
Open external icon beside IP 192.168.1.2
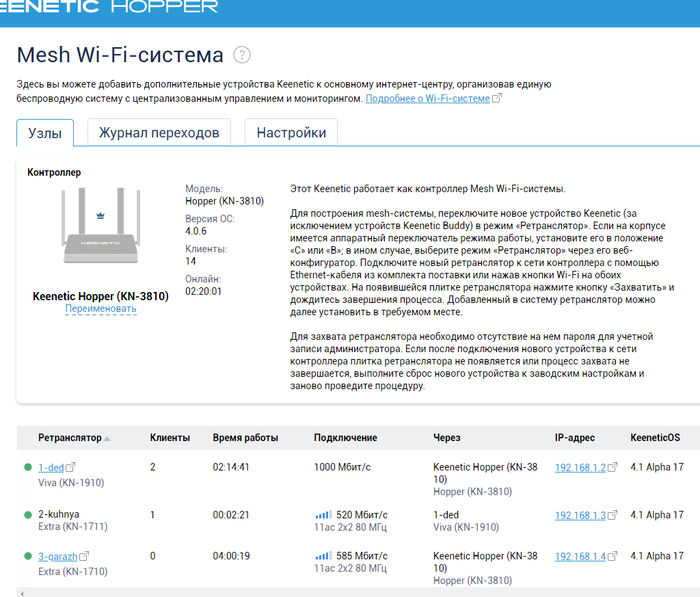612,467
